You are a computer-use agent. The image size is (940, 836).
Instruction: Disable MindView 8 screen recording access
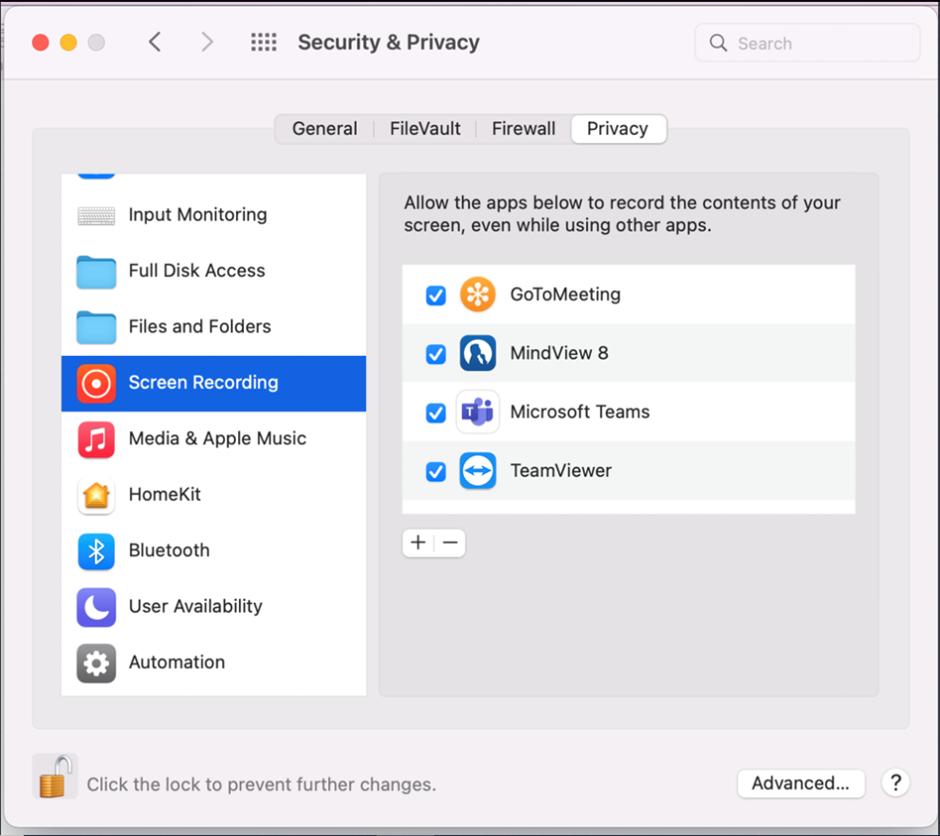435,354
